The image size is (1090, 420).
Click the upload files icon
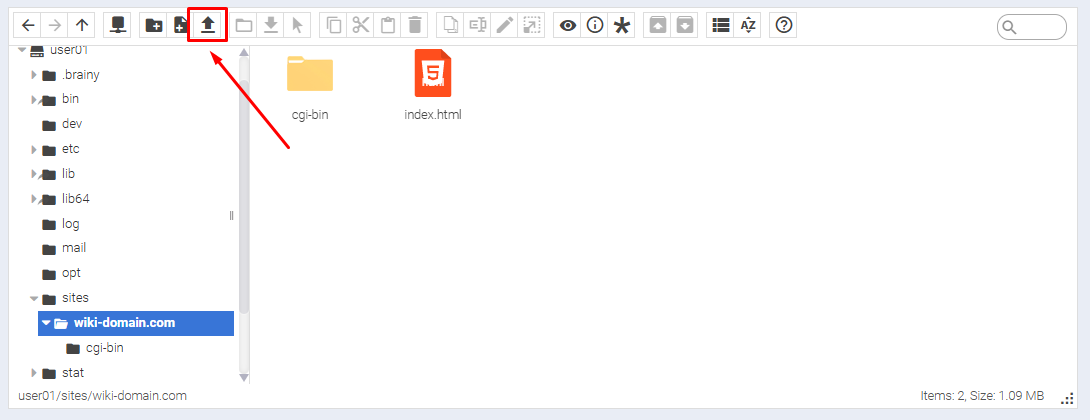pyautogui.click(x=208, y=26)
